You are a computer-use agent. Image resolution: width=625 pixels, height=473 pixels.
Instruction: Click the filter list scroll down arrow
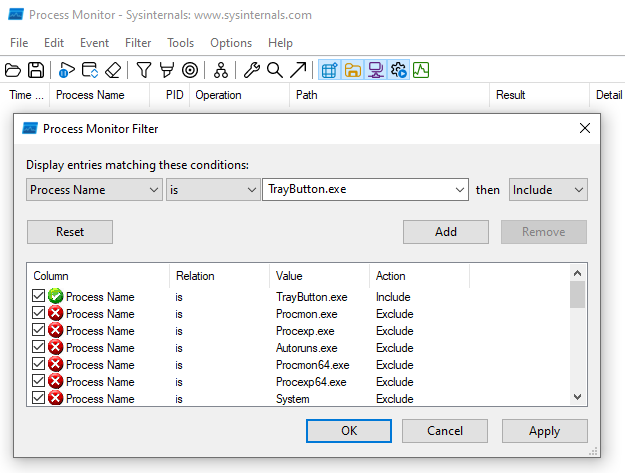coord(577,397)
